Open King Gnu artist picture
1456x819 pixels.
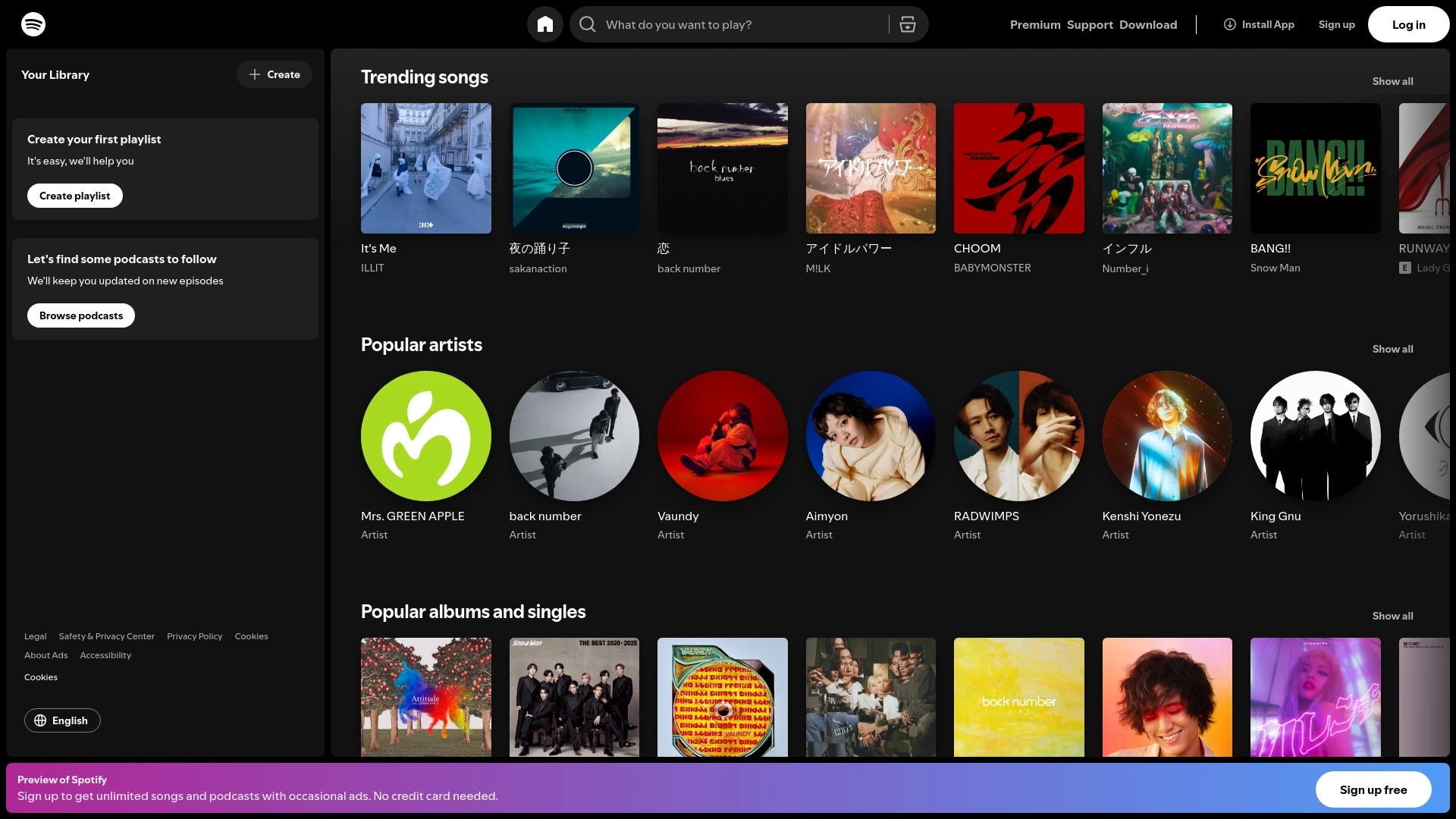click(1315, 436)
